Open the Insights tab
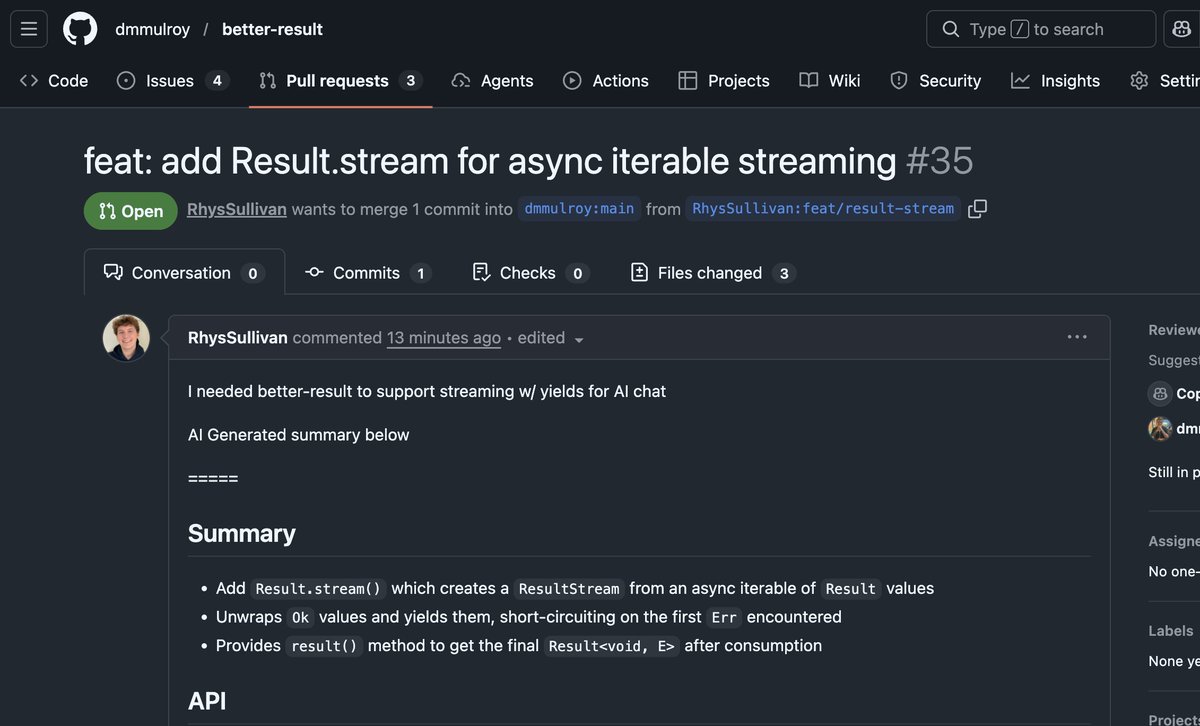The height and width of the screenshot is (726, 1200). tap(1055, 81)
